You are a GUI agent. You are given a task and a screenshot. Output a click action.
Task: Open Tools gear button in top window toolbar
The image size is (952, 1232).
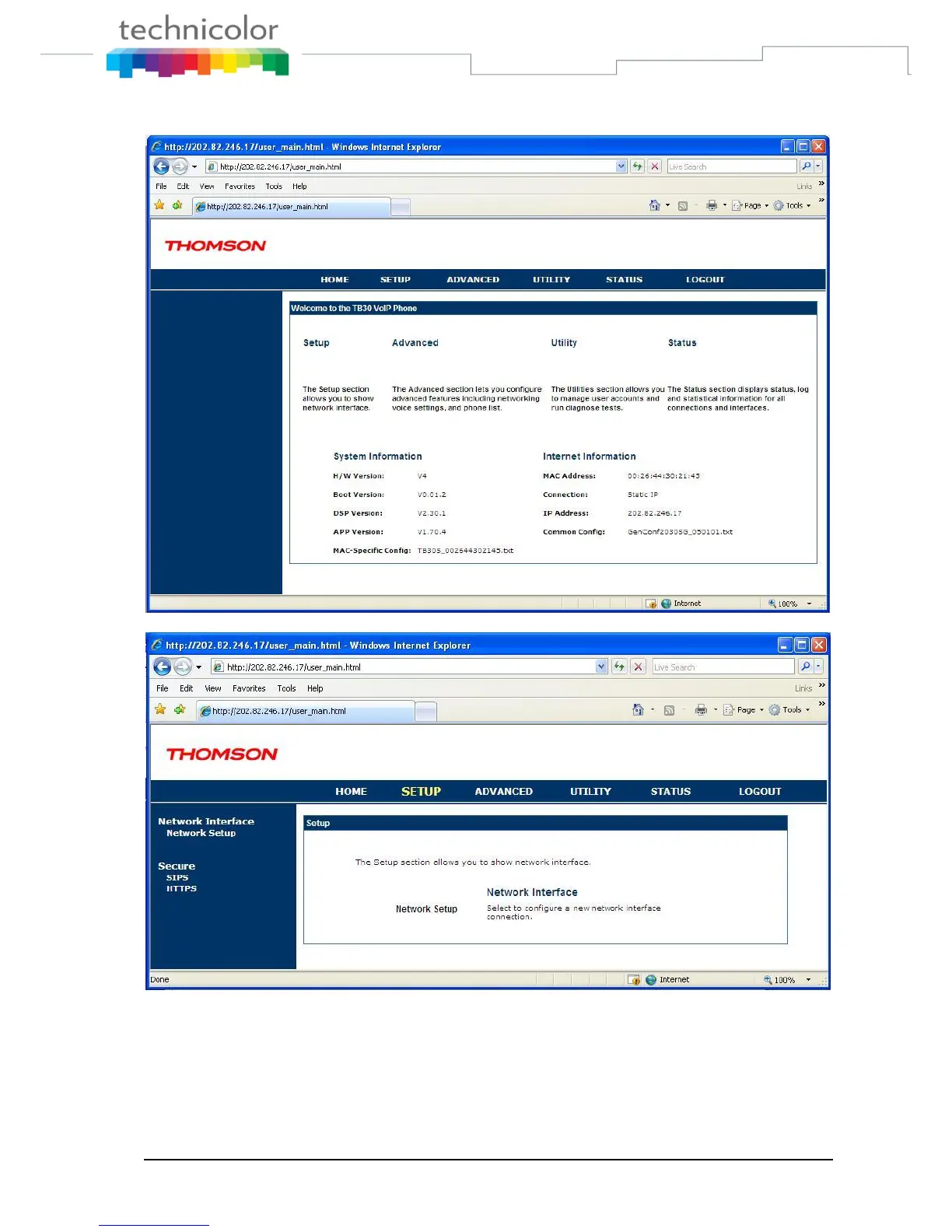tap(792, 205)
